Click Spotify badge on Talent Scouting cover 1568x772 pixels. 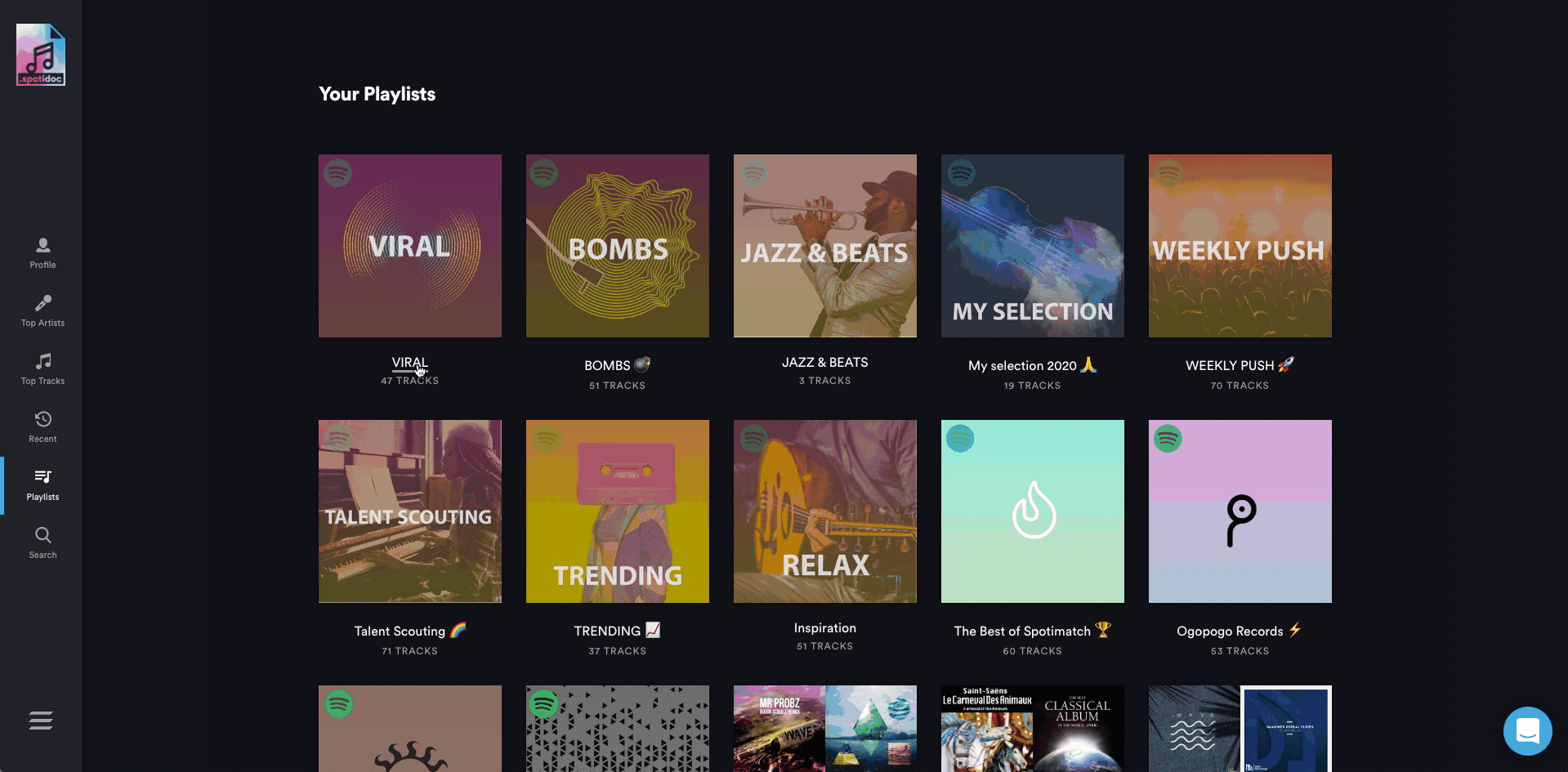click(x=337, y=439)
